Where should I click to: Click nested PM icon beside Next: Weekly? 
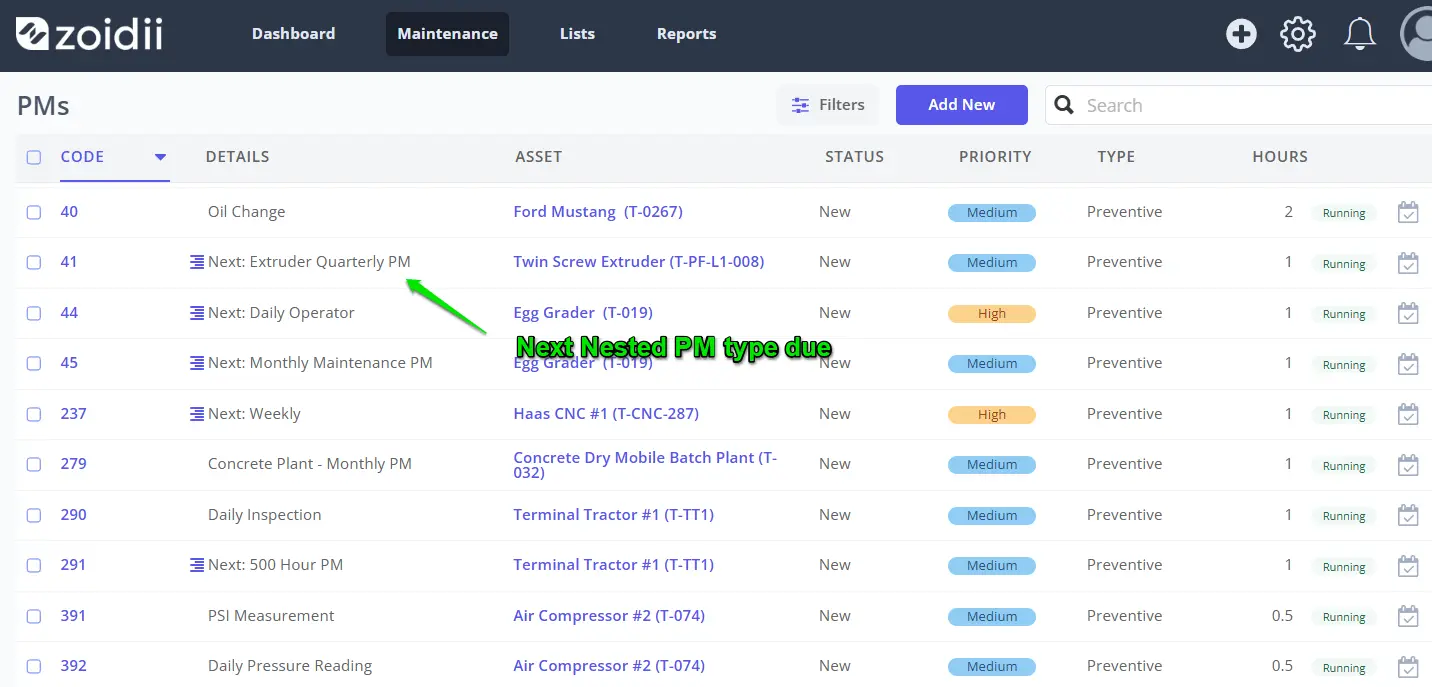[x=197, y=414]
